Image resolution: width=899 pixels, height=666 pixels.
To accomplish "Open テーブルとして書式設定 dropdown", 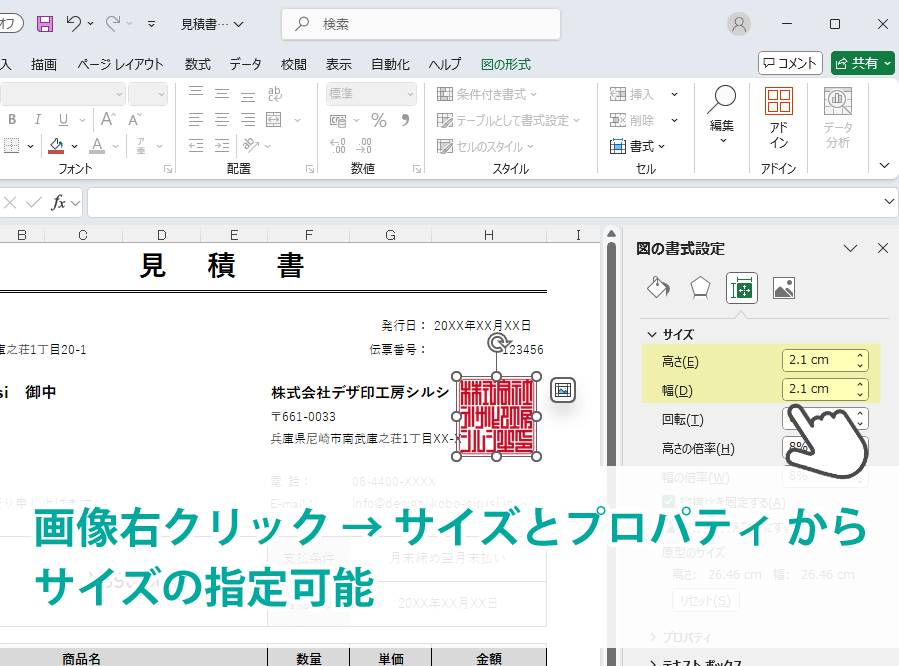I will click(508, 120).
